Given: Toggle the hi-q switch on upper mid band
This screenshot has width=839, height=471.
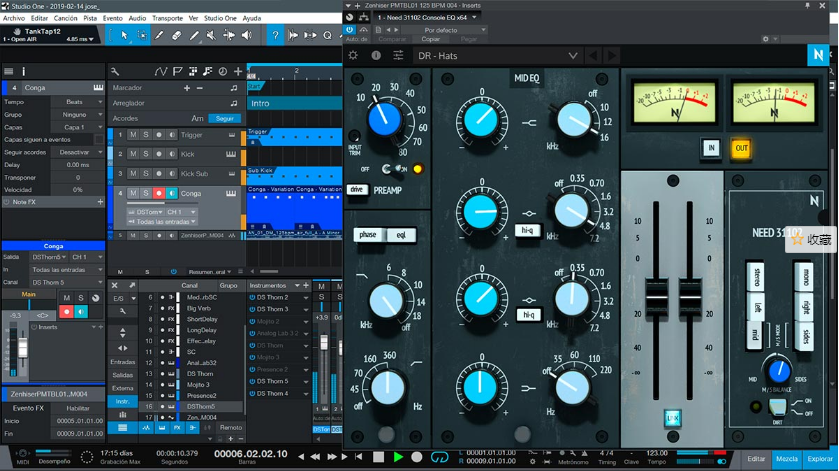Looking at the screenshot, I should pos(527,230).
